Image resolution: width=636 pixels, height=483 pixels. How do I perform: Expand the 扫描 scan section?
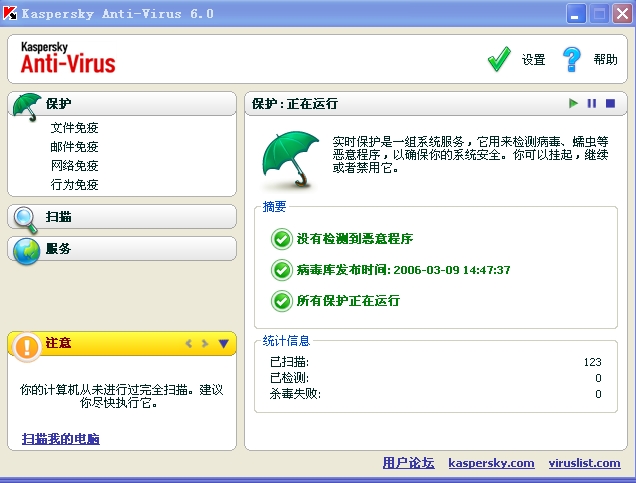tap(58, 217)
